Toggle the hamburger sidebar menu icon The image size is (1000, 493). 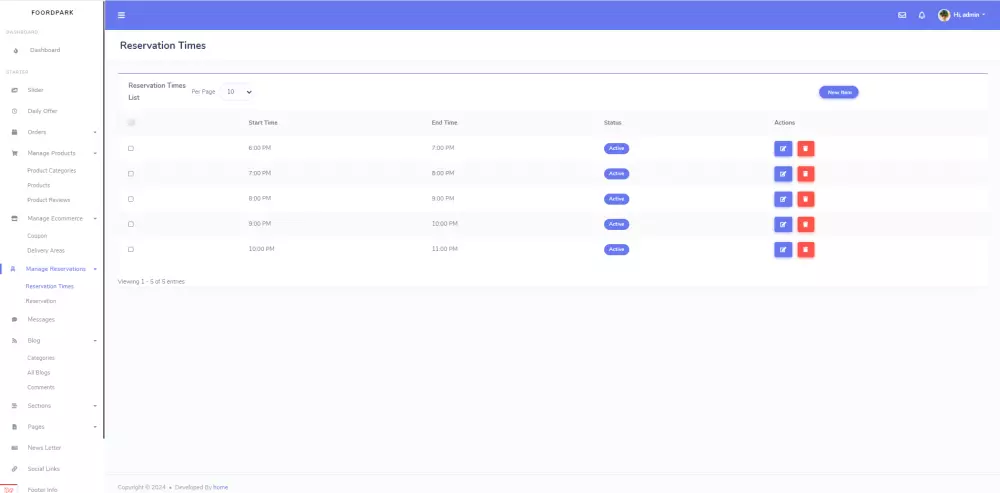click(x=121, y=15)
